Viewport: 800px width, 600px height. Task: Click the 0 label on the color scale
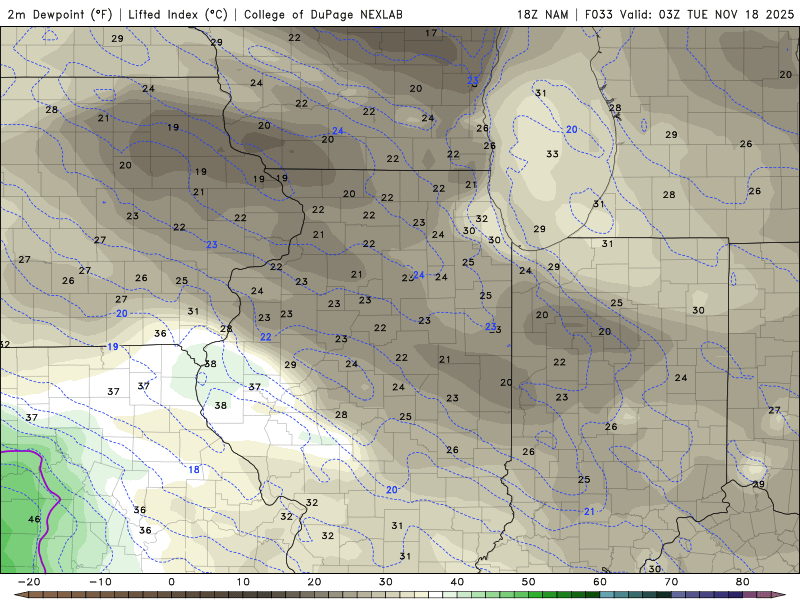point(171,582)
